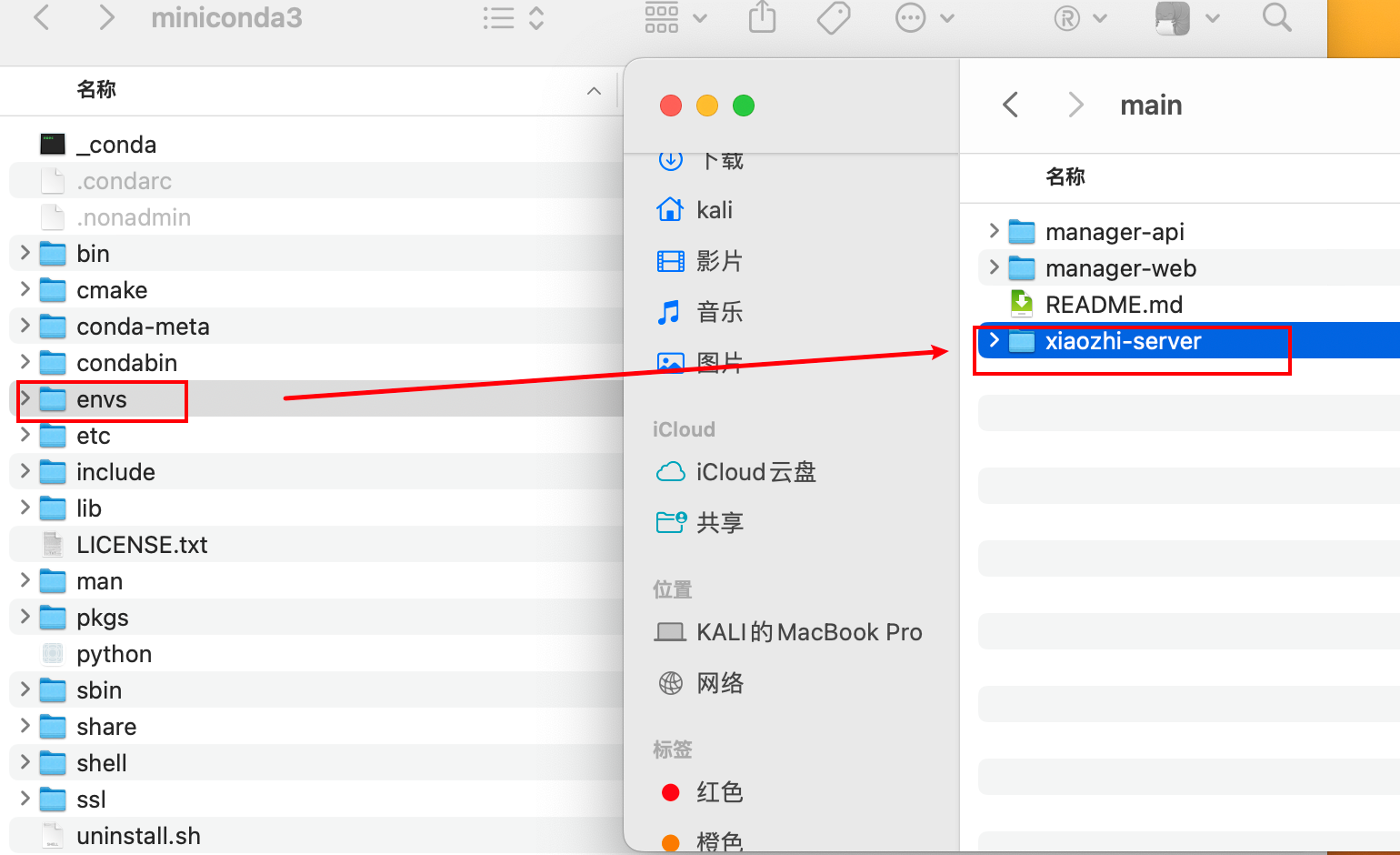
Task: Expand the envs folder
Action: (x=25, y=398)
